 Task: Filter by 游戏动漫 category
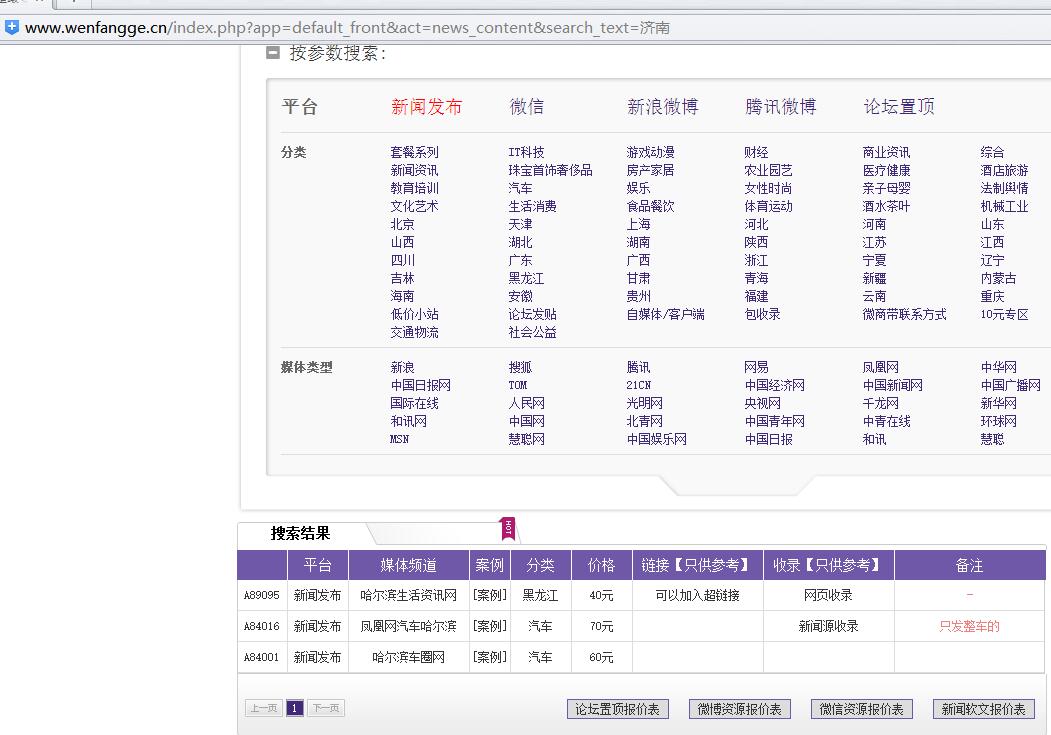point(650,152)
